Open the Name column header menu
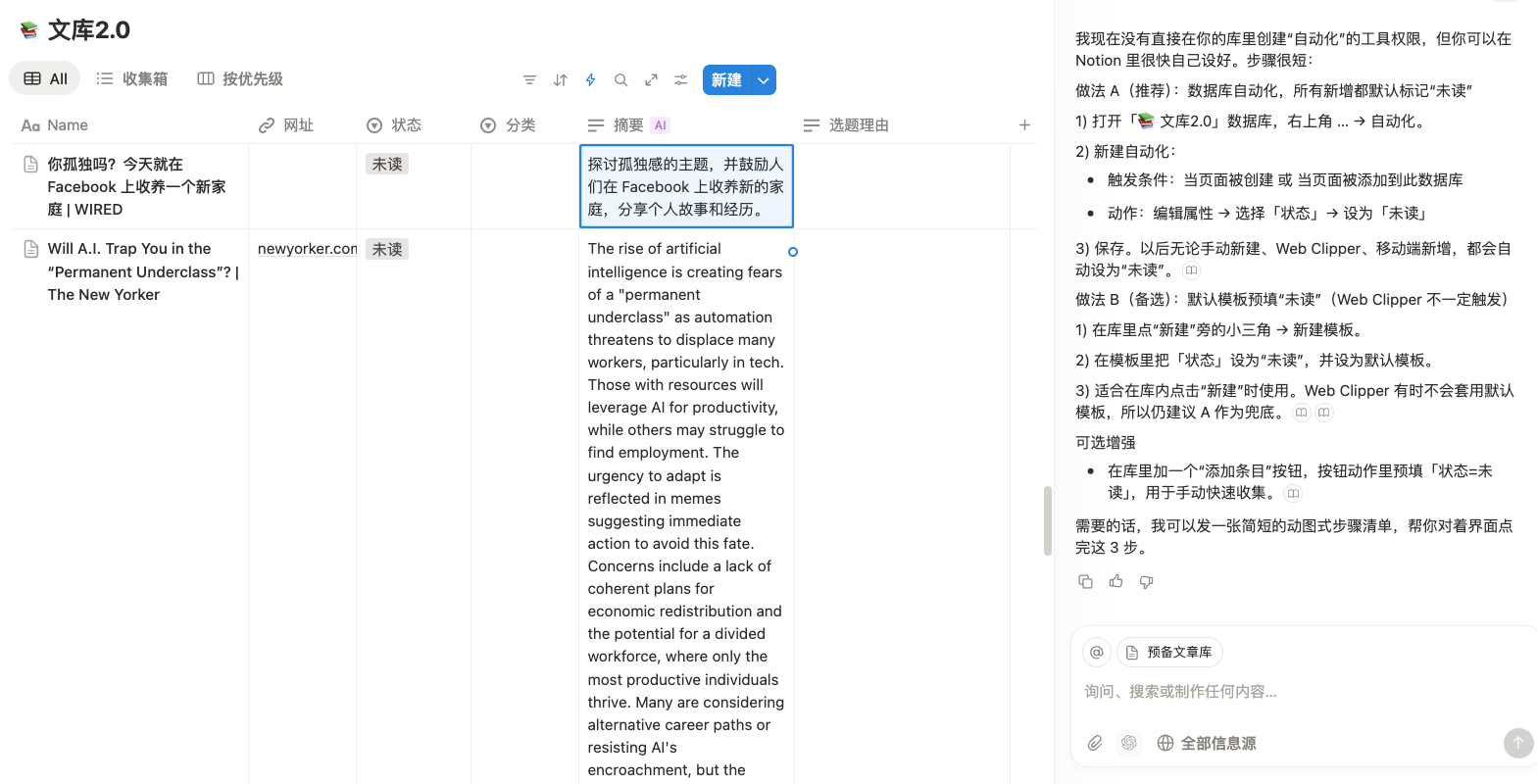Screen dimensions: 1537x784 pos(130,125)
